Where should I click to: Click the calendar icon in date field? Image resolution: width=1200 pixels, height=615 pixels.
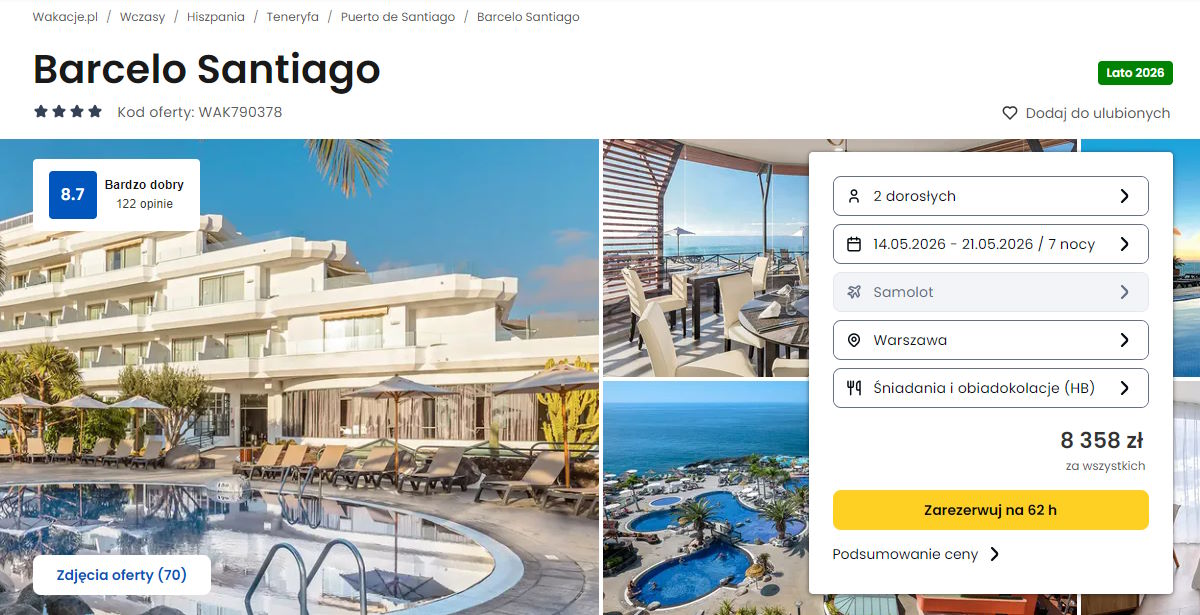point(854,244)
